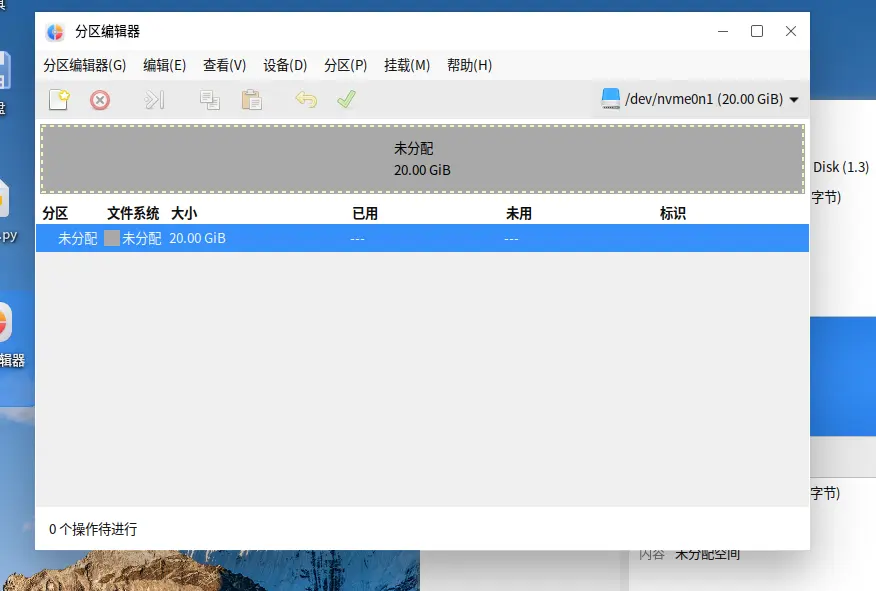Open the 帮助(H) menu
Screen dimensions: 876x591
point(469,65)
